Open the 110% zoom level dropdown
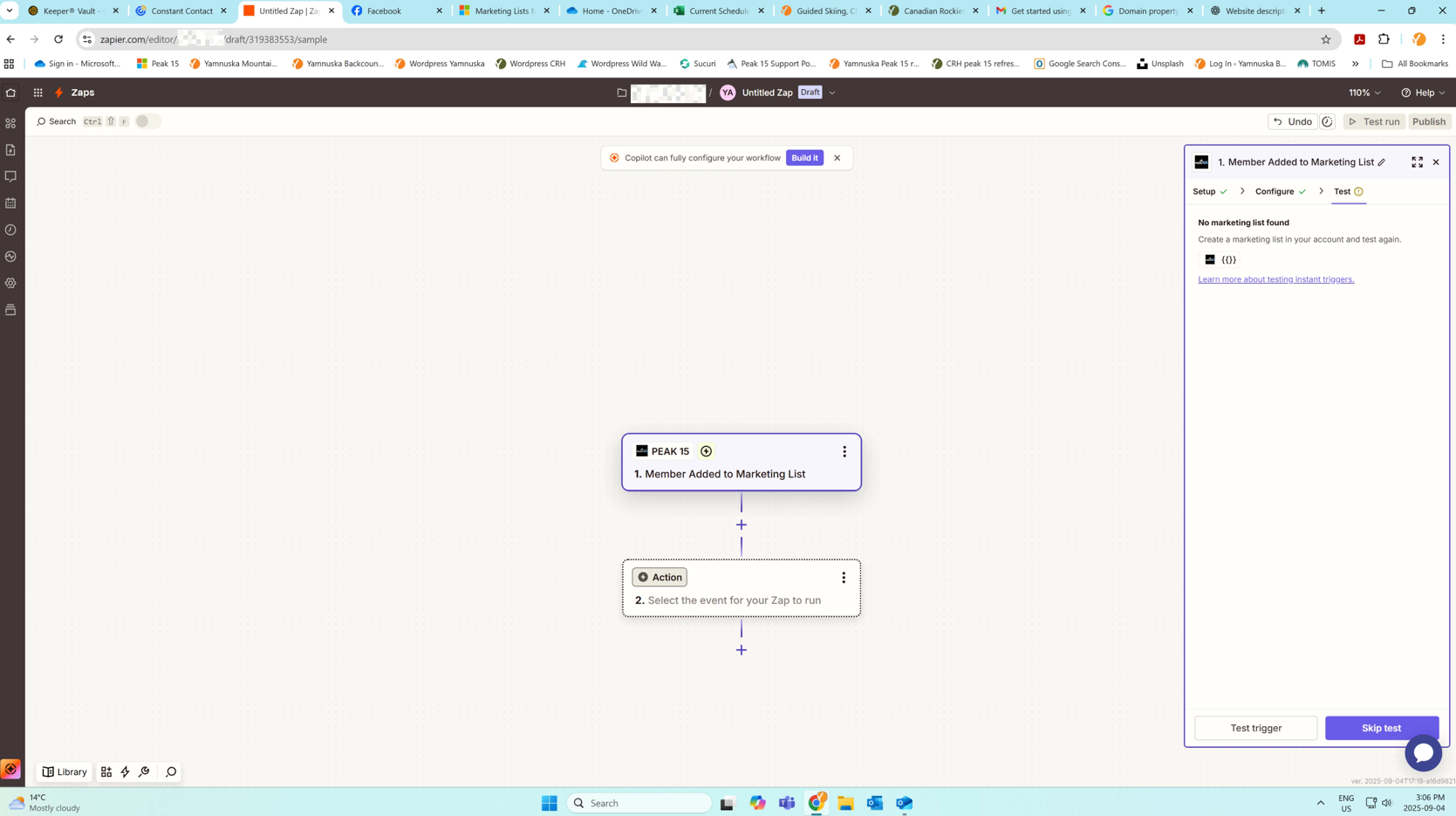The image size is (1456, 816). point(1364,93)
